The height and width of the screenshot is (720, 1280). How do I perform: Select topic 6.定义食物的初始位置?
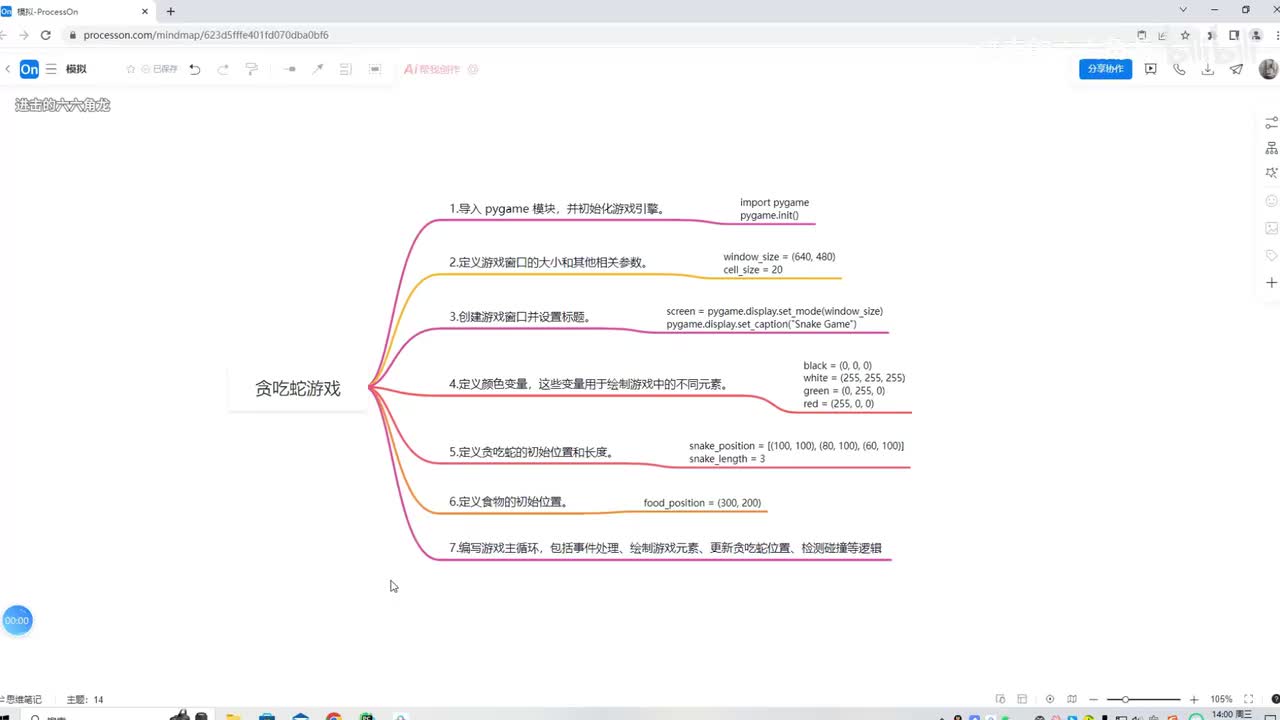click(509, 502)
